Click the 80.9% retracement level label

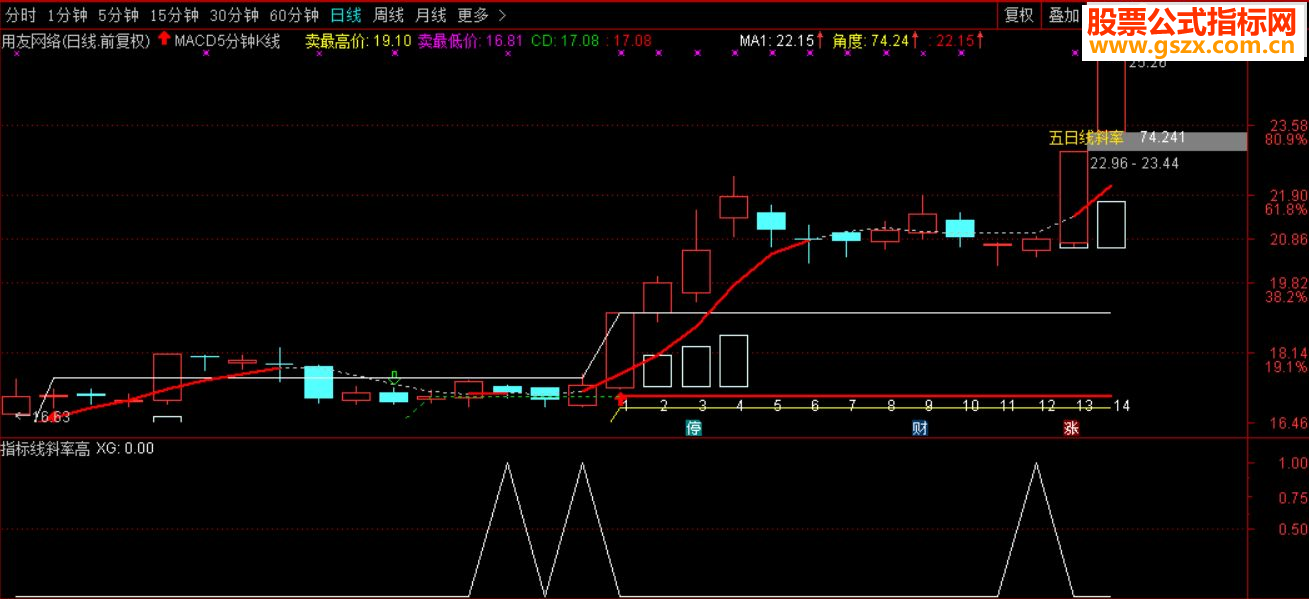click(1285, 140)
